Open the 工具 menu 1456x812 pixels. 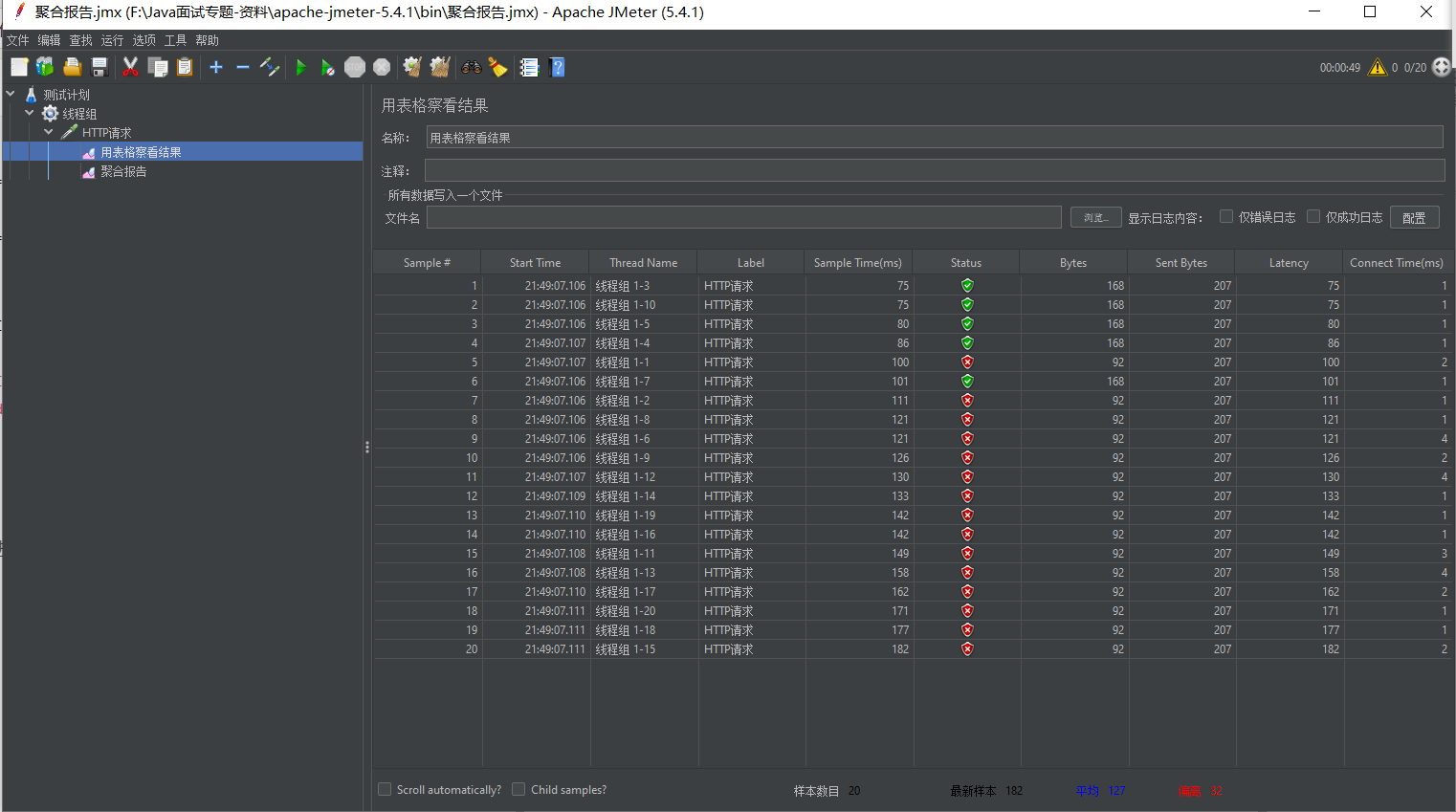175,40
